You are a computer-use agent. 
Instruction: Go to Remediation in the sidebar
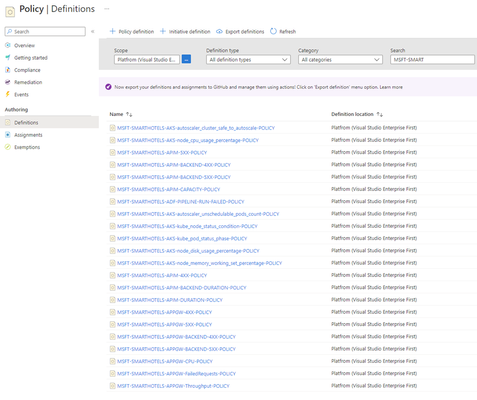coord(28,82)
